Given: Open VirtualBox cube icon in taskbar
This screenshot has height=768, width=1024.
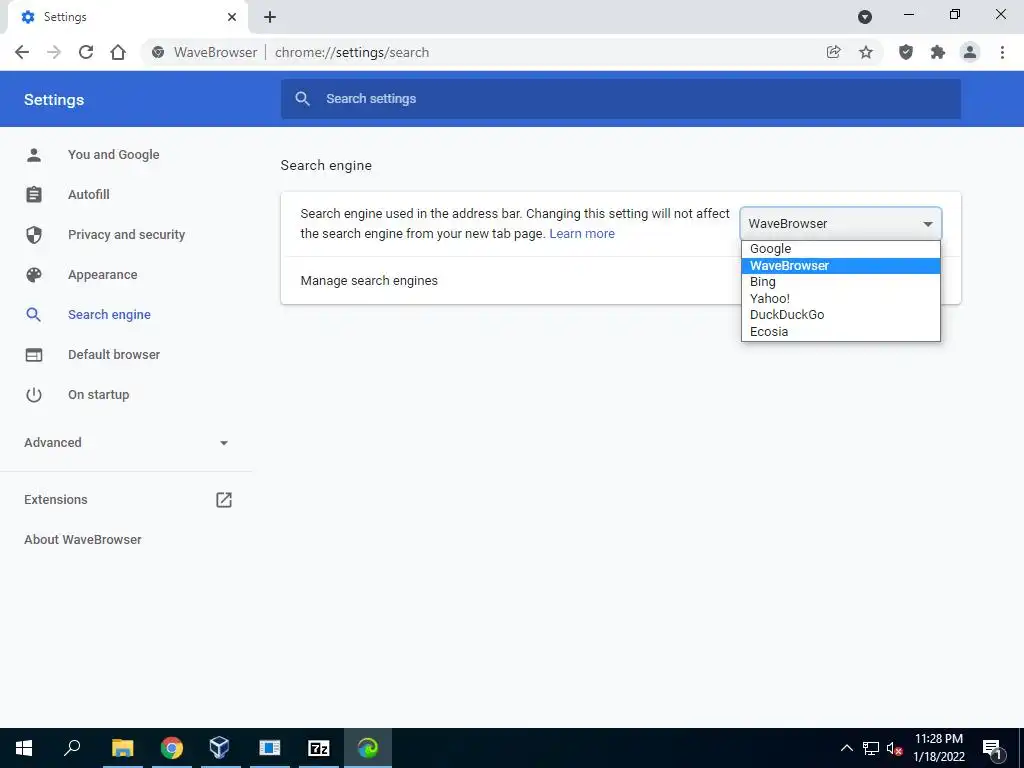Looking at the screenshot, I should 219,748.
